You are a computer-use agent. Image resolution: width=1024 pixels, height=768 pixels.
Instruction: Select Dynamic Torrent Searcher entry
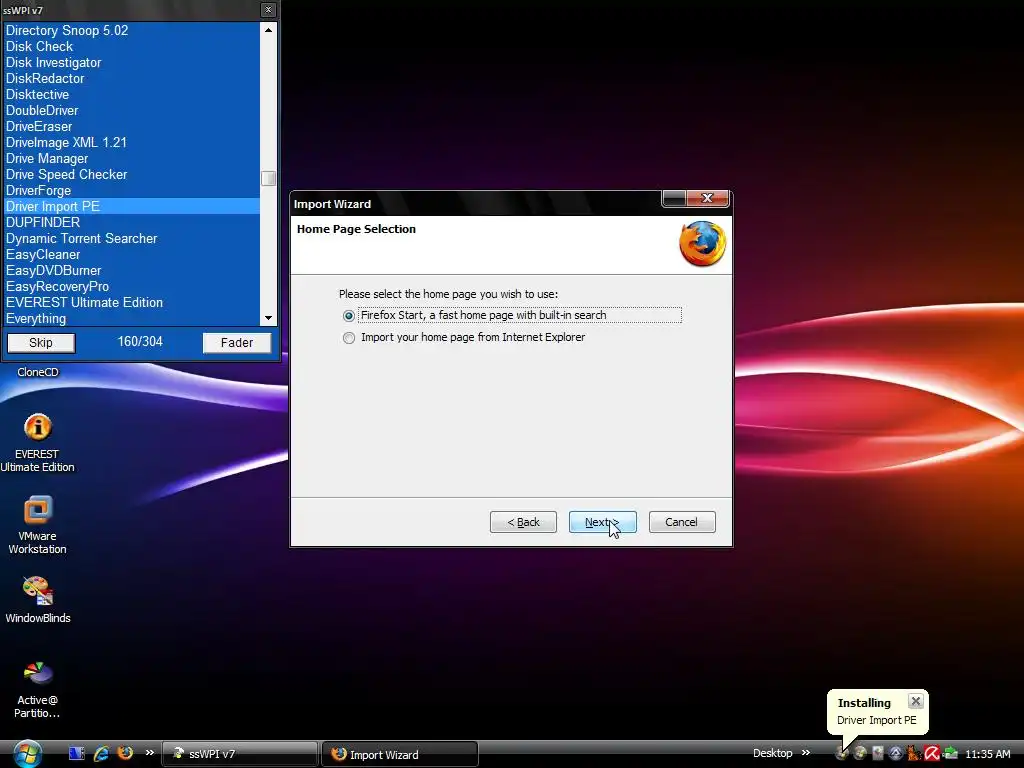(131, 238)
